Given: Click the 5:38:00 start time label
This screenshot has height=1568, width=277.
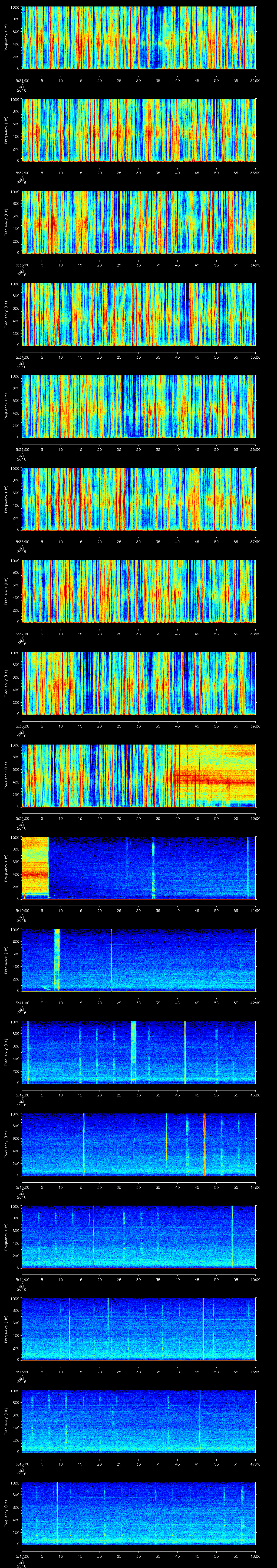Looking at the screenshot, I should (22, 726).
